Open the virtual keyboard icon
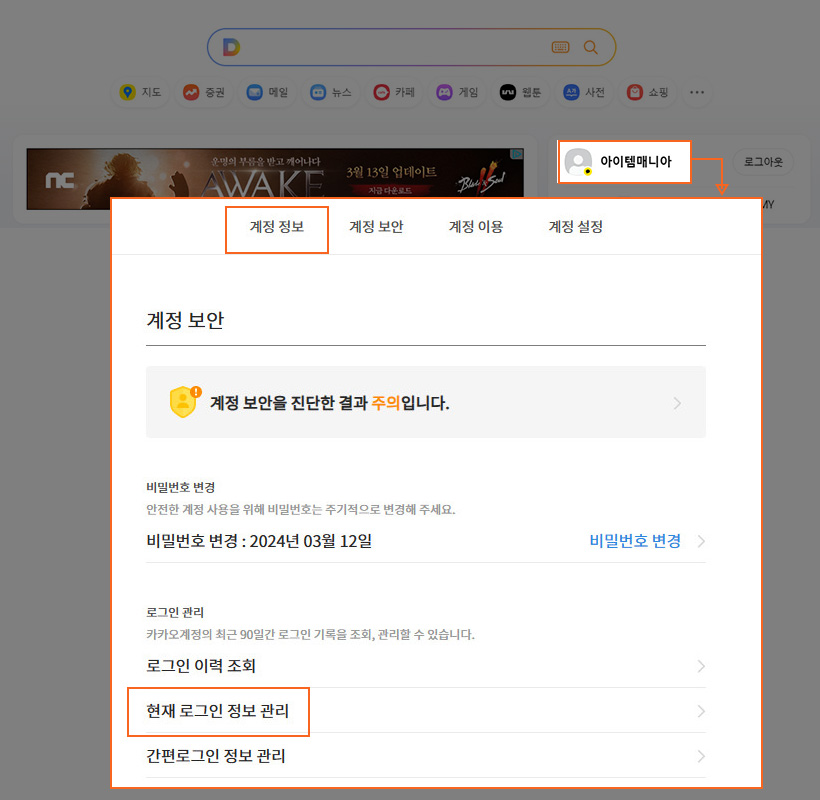Image resolution: width=820 pixels, height=800 pixels. coord(560,47)
